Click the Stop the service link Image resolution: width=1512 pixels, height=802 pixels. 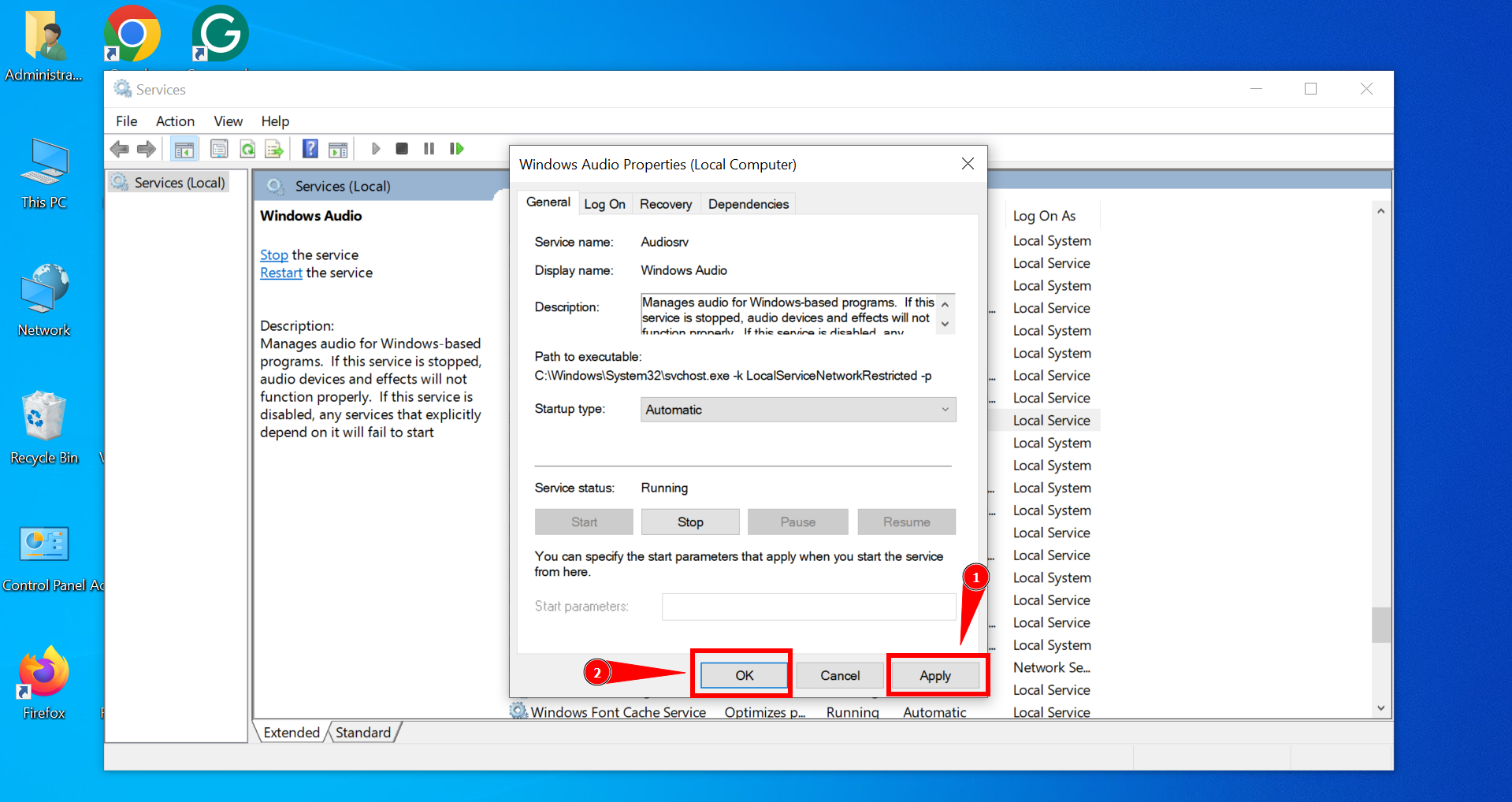(x=274, y=255)
